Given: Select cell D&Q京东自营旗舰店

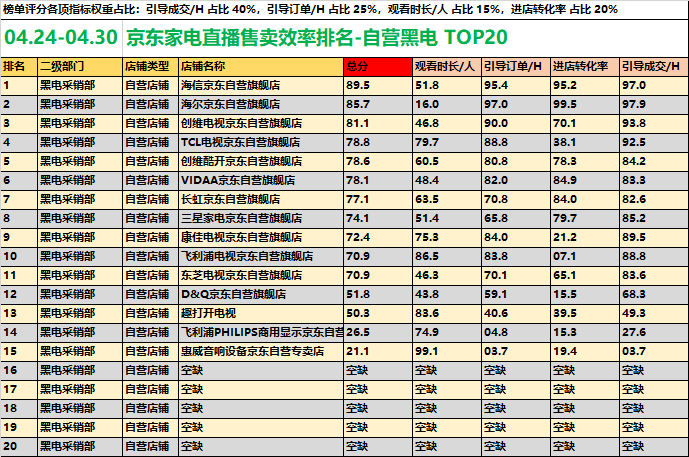Looking at the screenshot, I should pyautogui.click(x=261, y=294).
